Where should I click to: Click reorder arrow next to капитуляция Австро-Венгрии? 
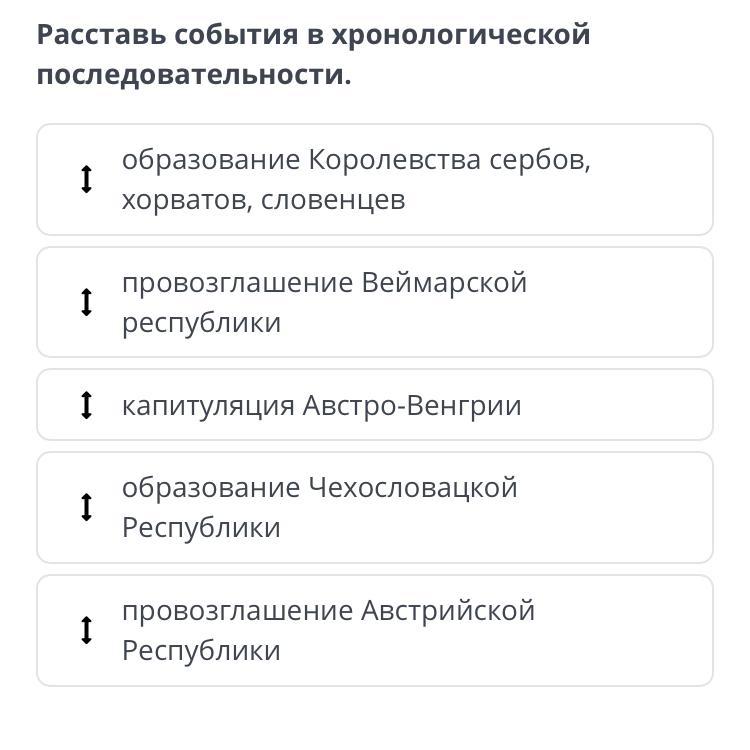pyautogui.click(x=86, y=405)
